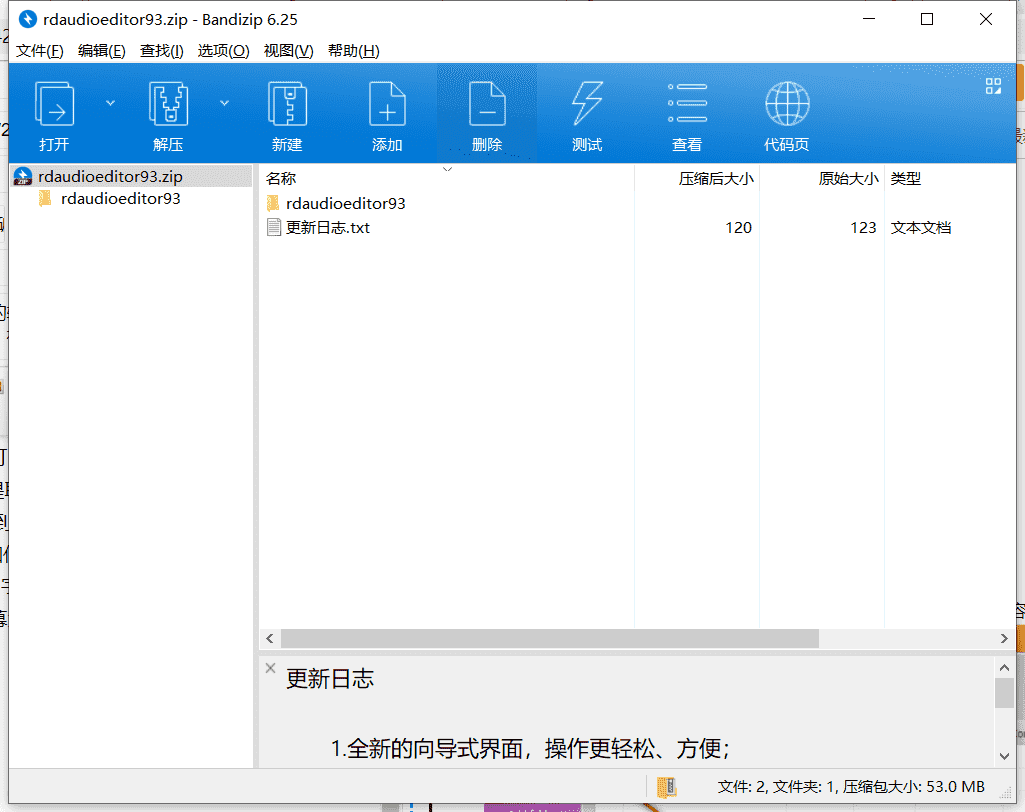
Task: Open the 帮助(H) menu
Action: [x=354, y=51]
